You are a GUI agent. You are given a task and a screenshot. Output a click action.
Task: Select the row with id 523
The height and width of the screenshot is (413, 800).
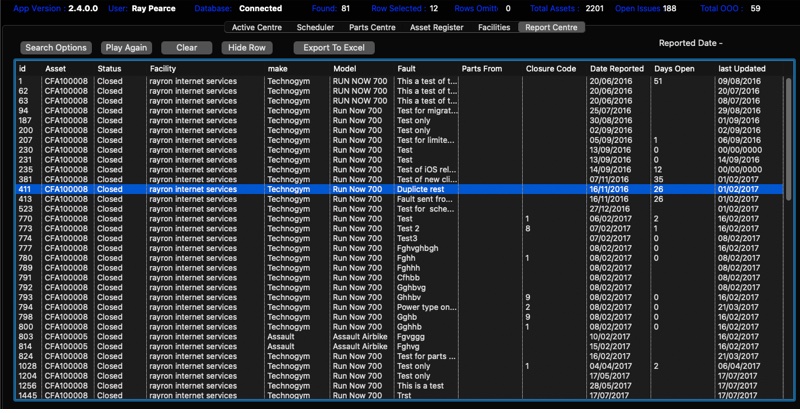(400, 209)
